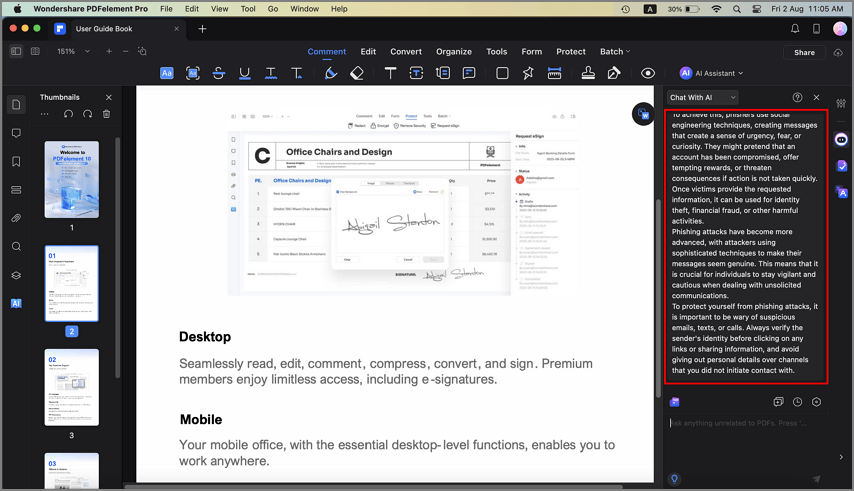Image resolution: width=854 pixels, height=491 pixels.
Task: Open the Window menu in menu bar
Action: (x=304, y=9)
